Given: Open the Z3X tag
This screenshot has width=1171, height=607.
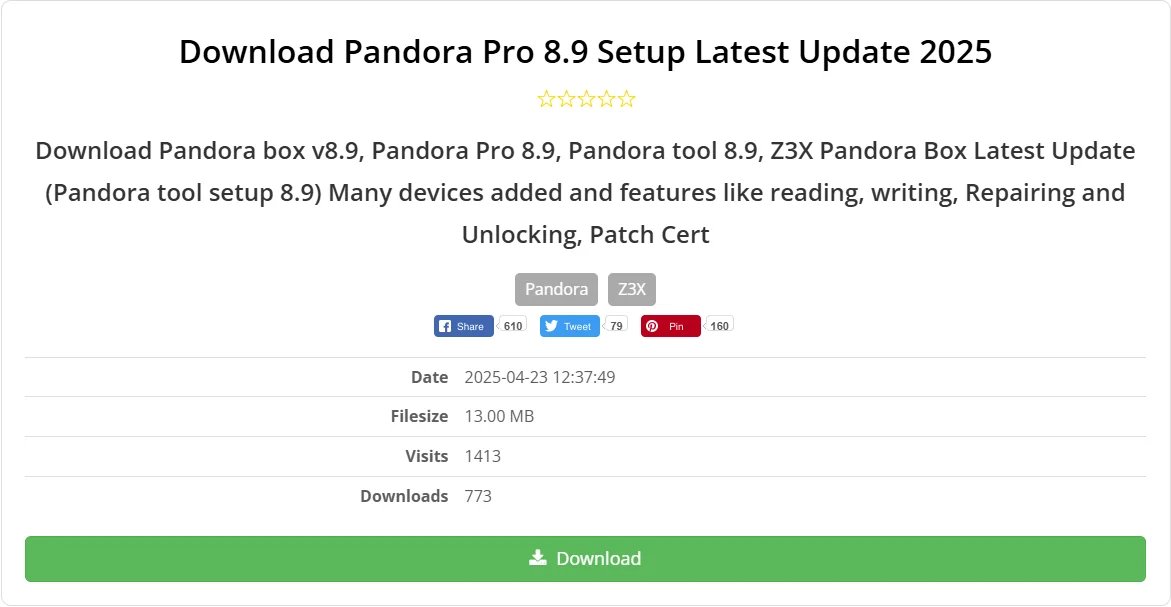Looking at the screenshot, I should 631,289.
